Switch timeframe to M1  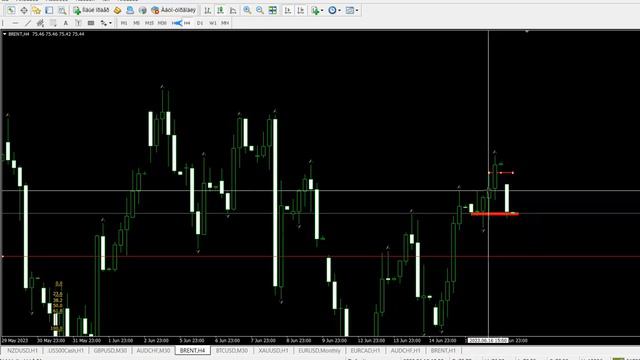coord(124,23)
